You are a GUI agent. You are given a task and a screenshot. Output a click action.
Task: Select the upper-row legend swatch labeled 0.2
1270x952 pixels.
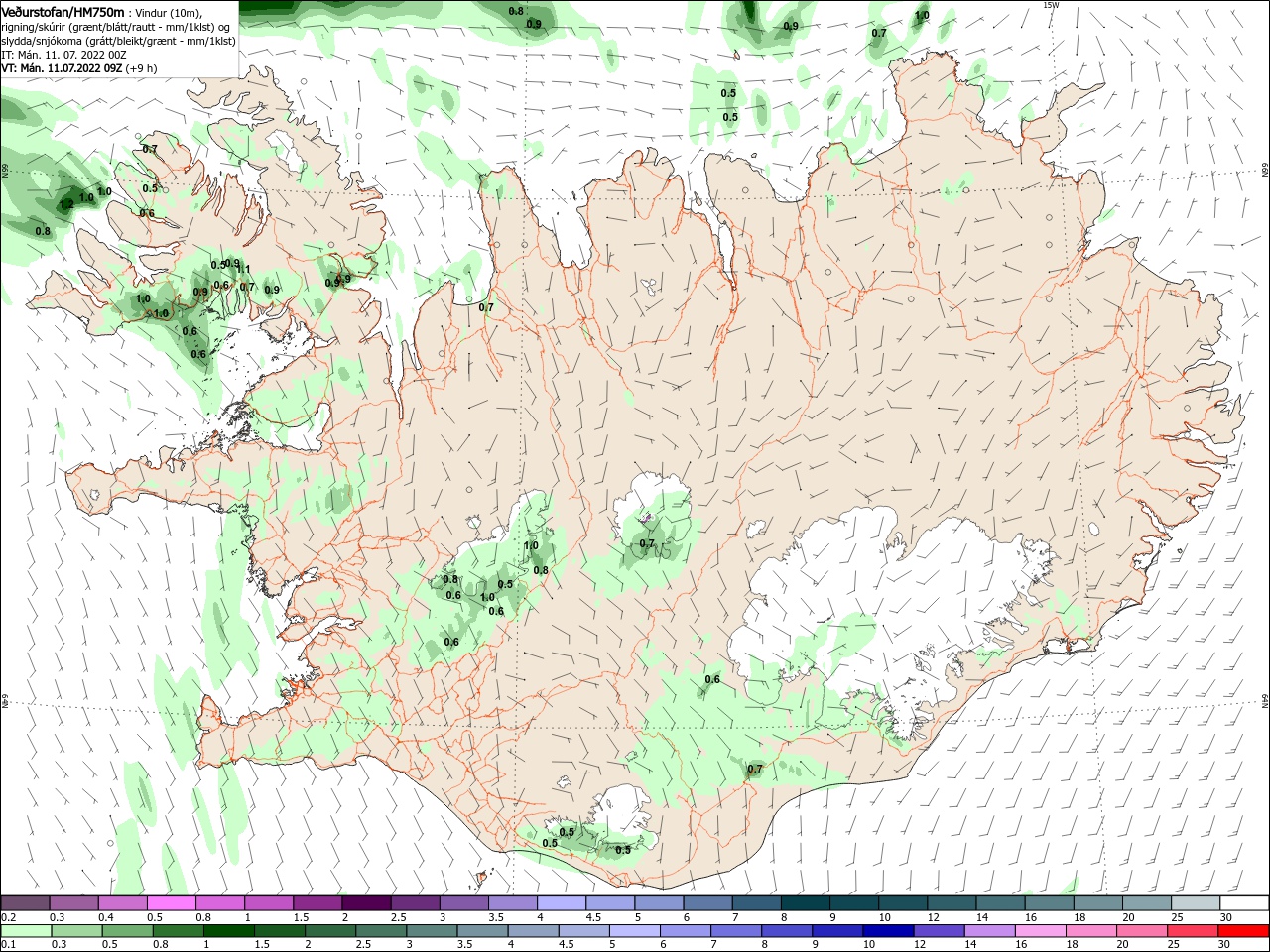click(x=25, y=903)
